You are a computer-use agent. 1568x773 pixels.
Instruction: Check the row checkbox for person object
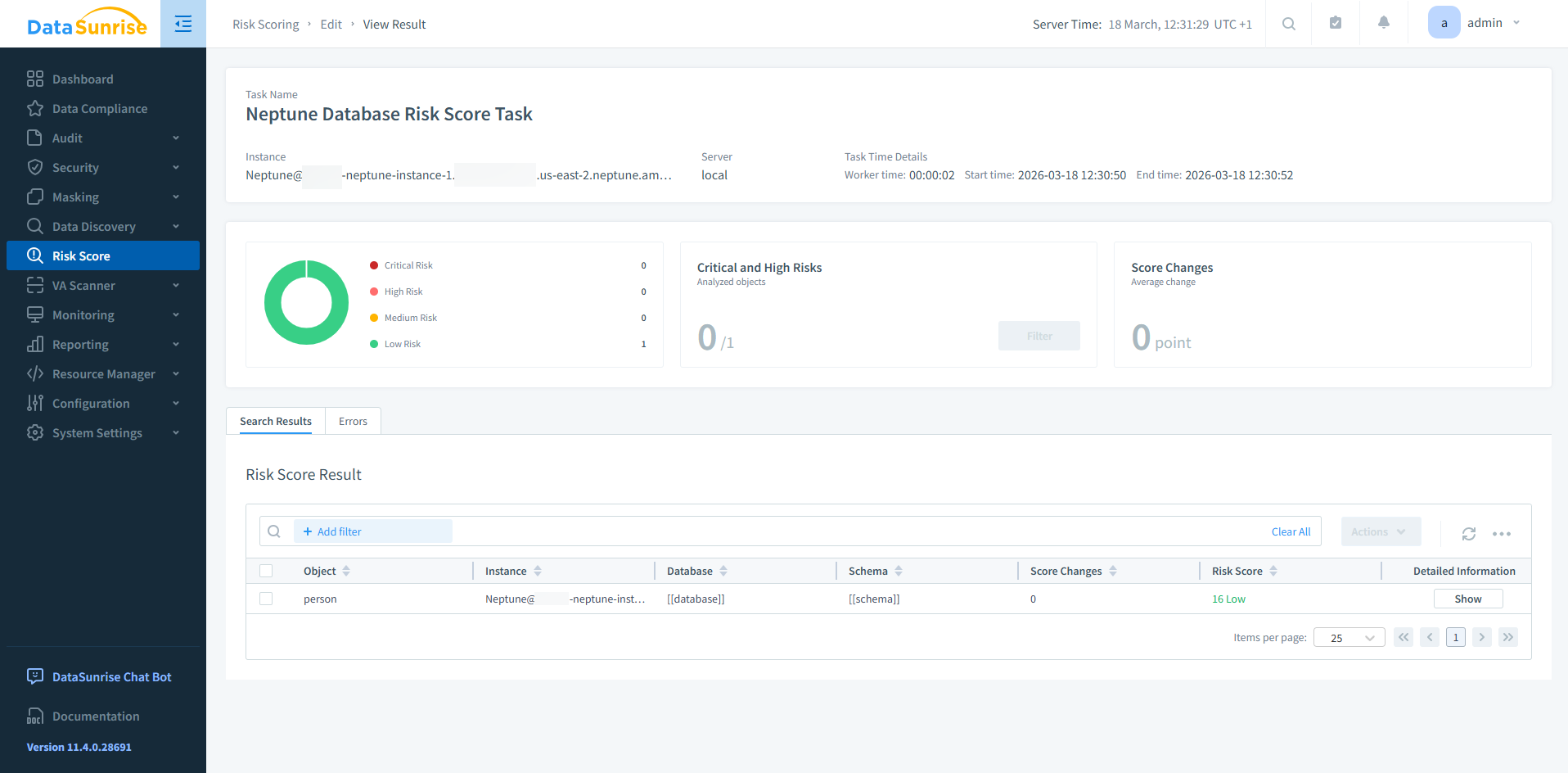[x=266, y=599]
